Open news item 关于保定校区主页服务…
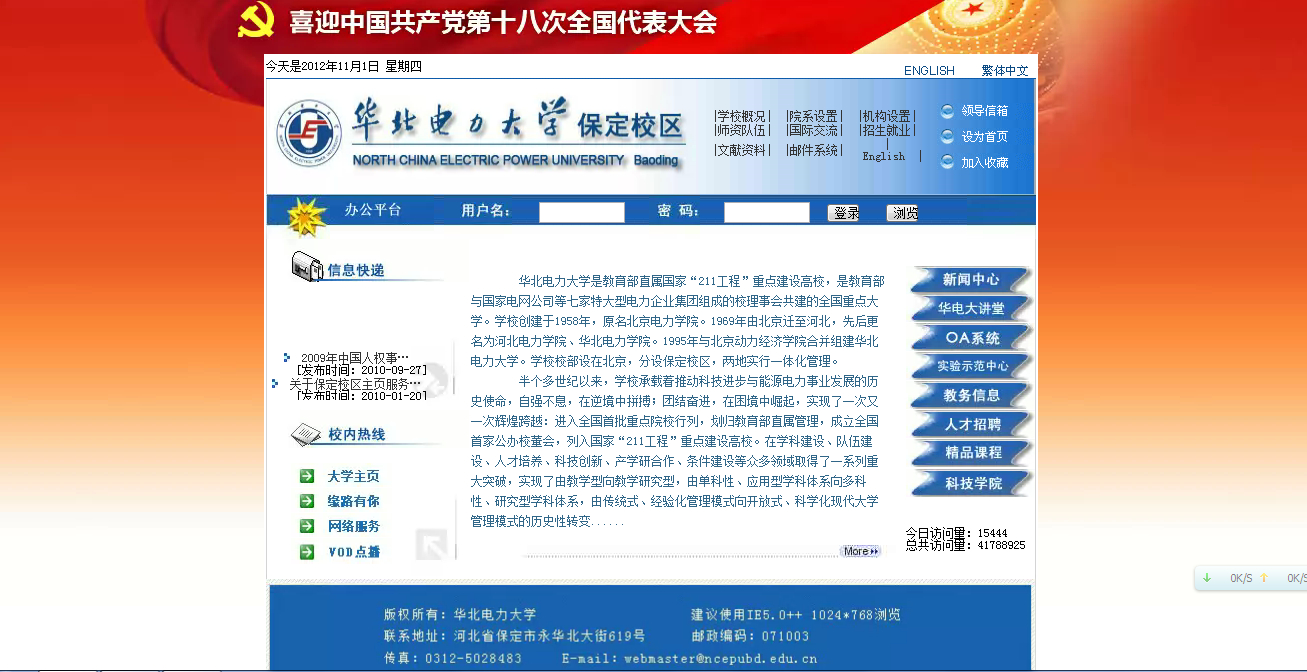The width and height of the screenshot is (1307, 672). coord(355,384)
